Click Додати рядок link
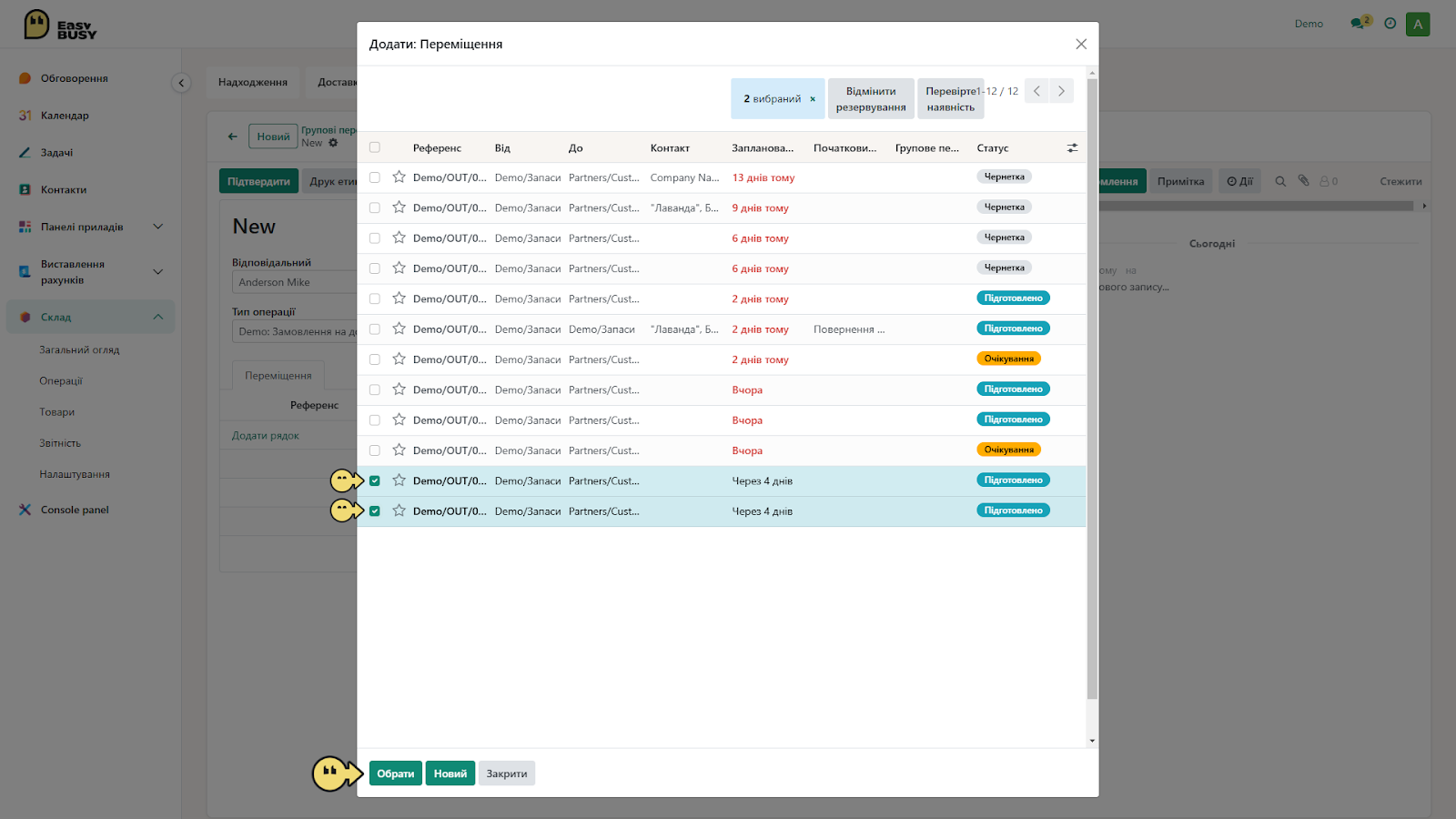 pyautogui.click(x=266, y=435)
